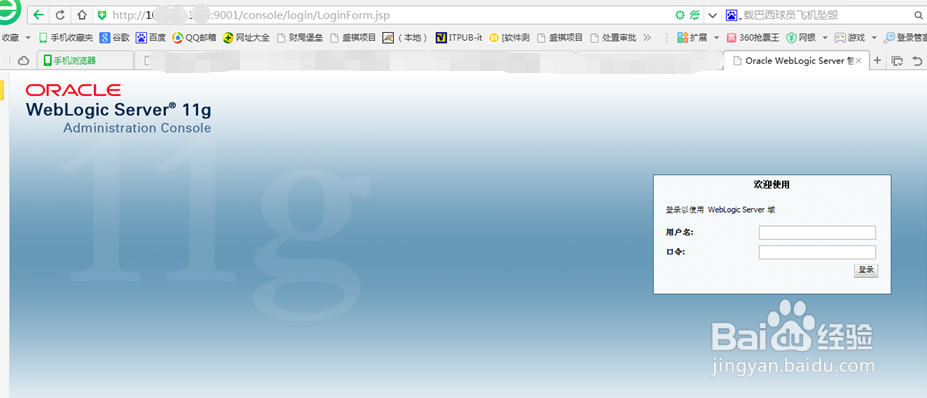Open the 财局堡垒 bookmark
This screenshot has width=927, height=398.
point(300,38)
